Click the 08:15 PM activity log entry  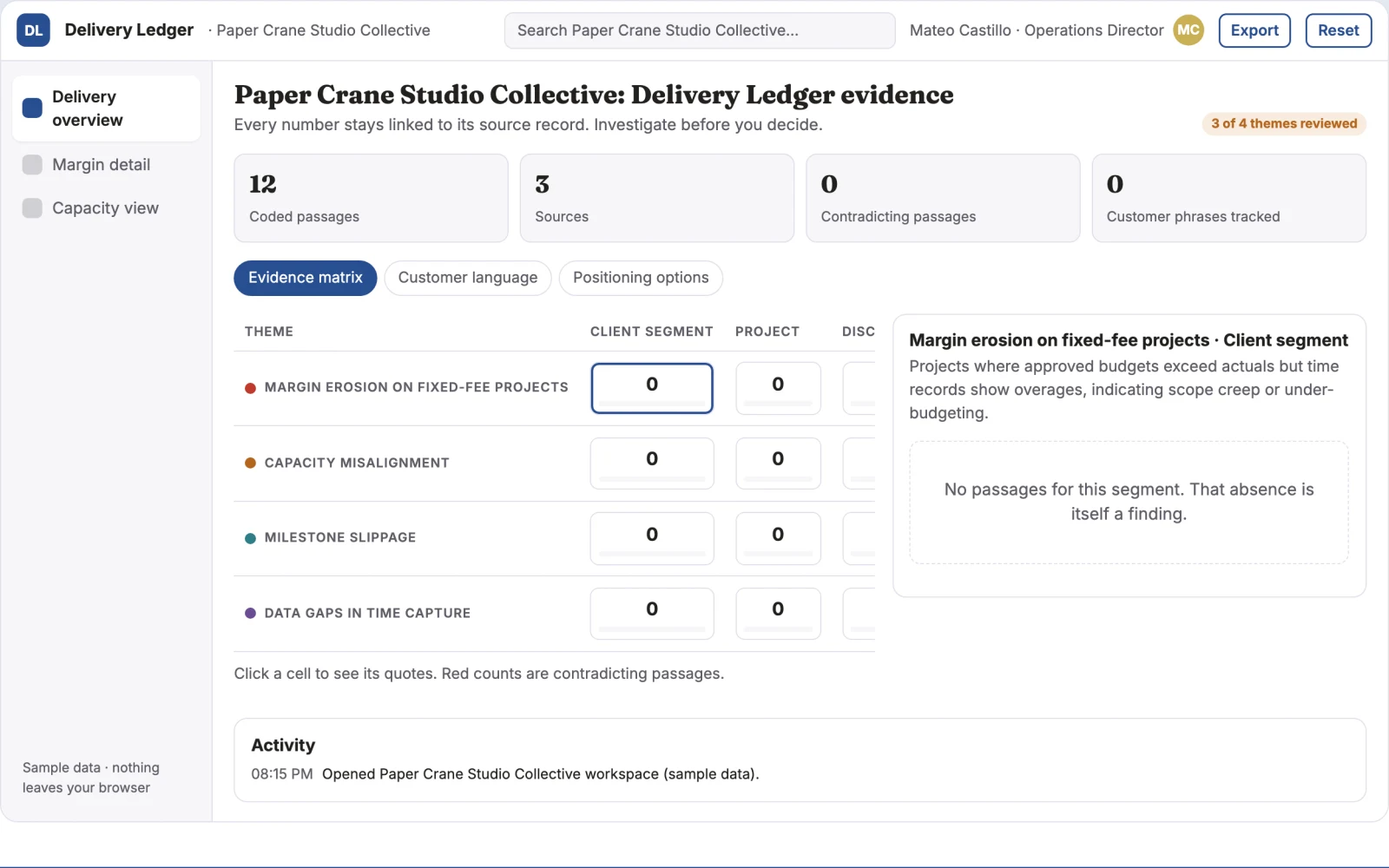pos(505,774)
